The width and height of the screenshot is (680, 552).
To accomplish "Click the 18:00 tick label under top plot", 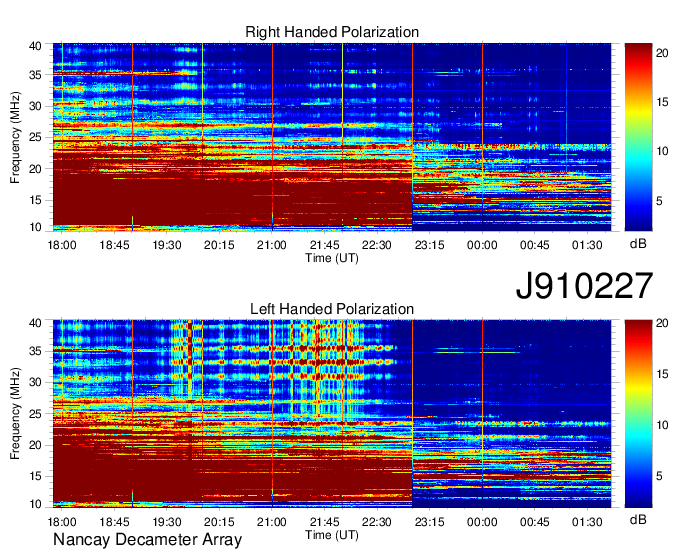I will [x=62, y=245].
